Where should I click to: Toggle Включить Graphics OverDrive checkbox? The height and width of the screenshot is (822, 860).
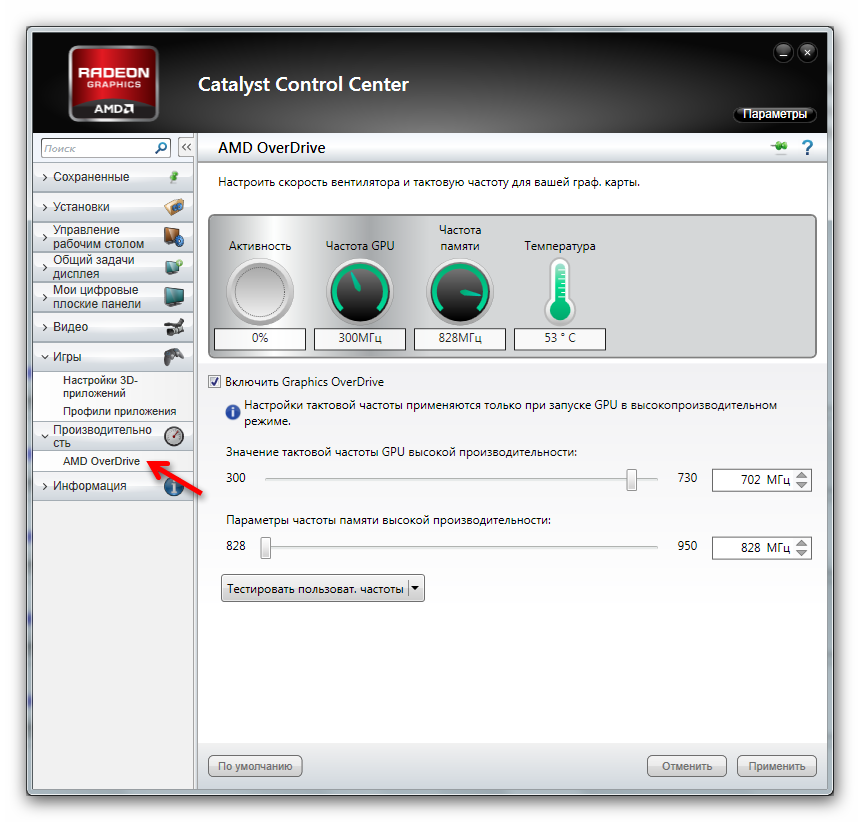(214, 382)
